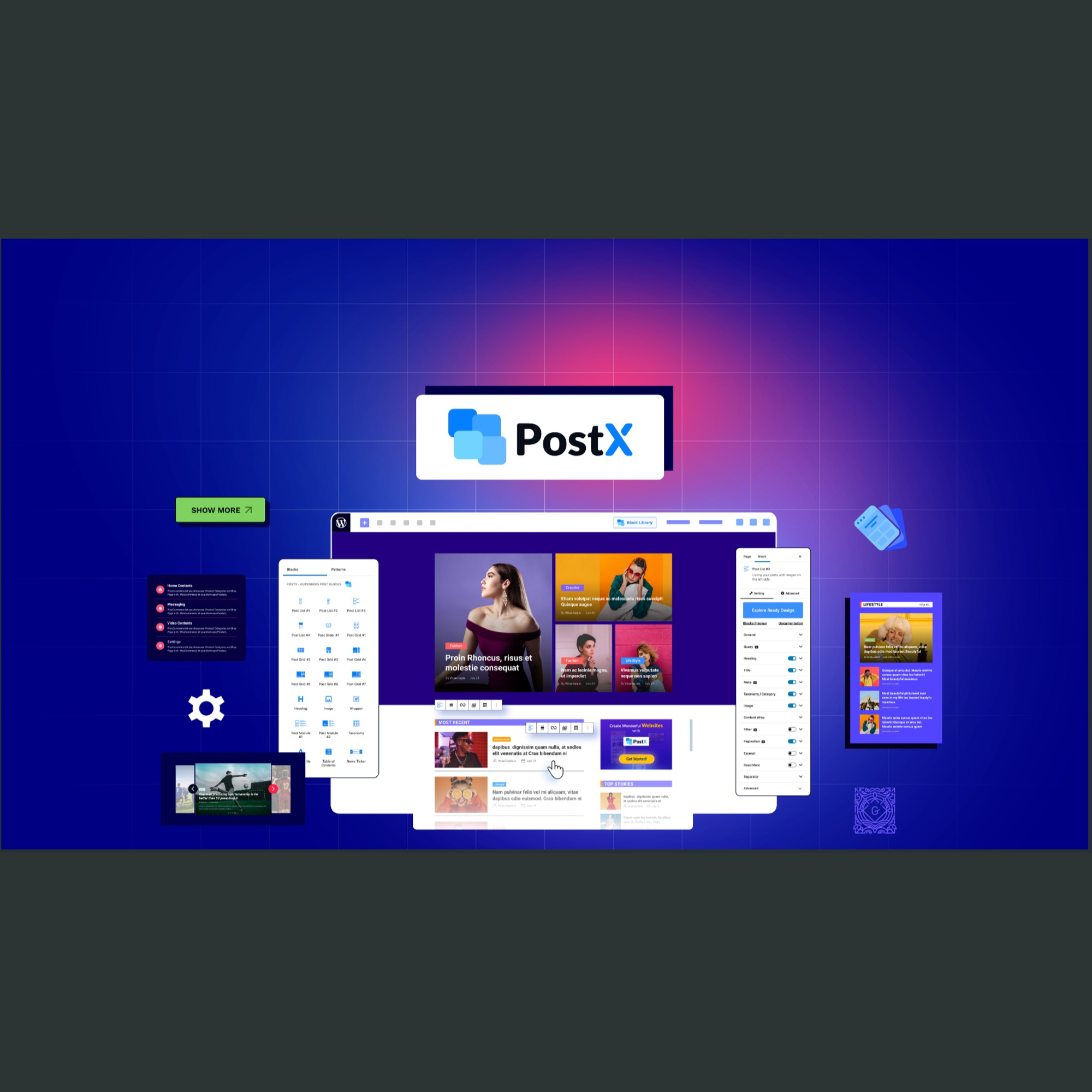
Task: Select the Image block icon
Action: [x=328, y=702]
